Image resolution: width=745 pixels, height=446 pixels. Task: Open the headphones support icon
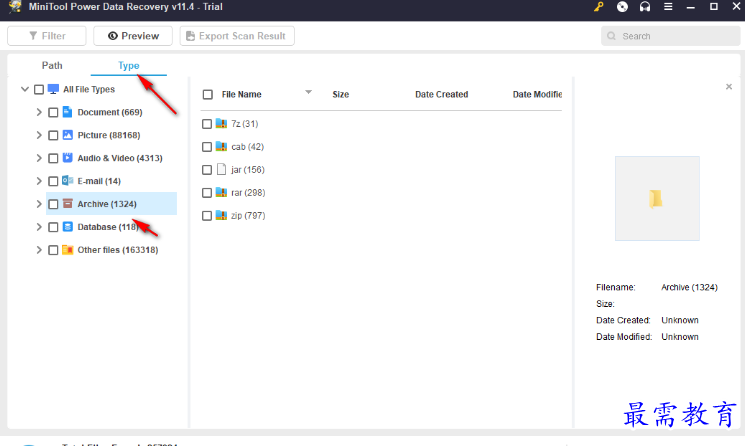[x=645, y=7]
